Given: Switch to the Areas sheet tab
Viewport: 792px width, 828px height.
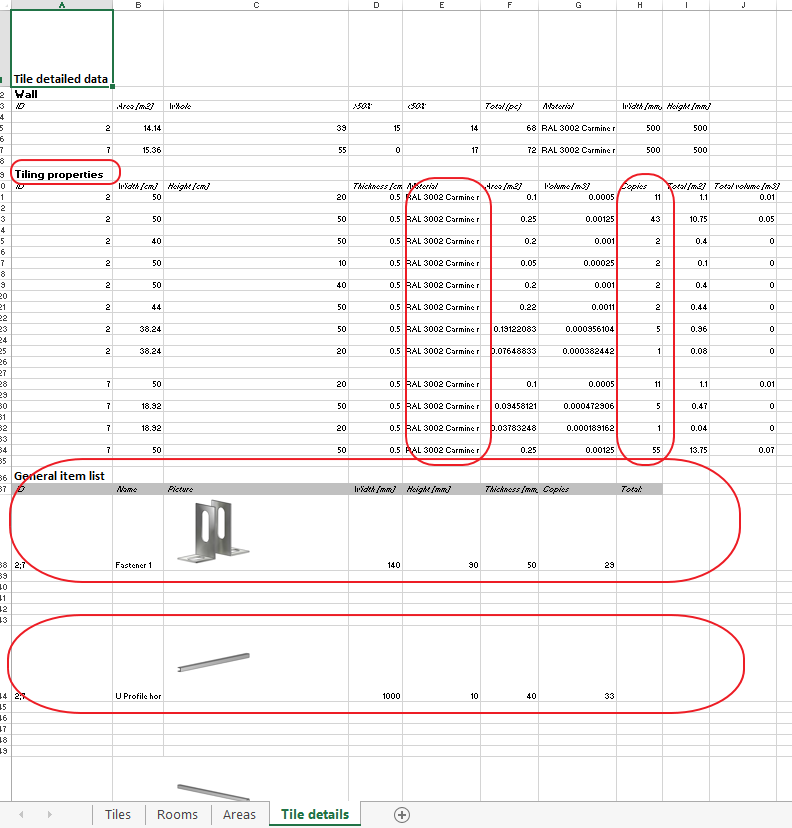Looking at the screenshot, I should [x=239, y=814].
